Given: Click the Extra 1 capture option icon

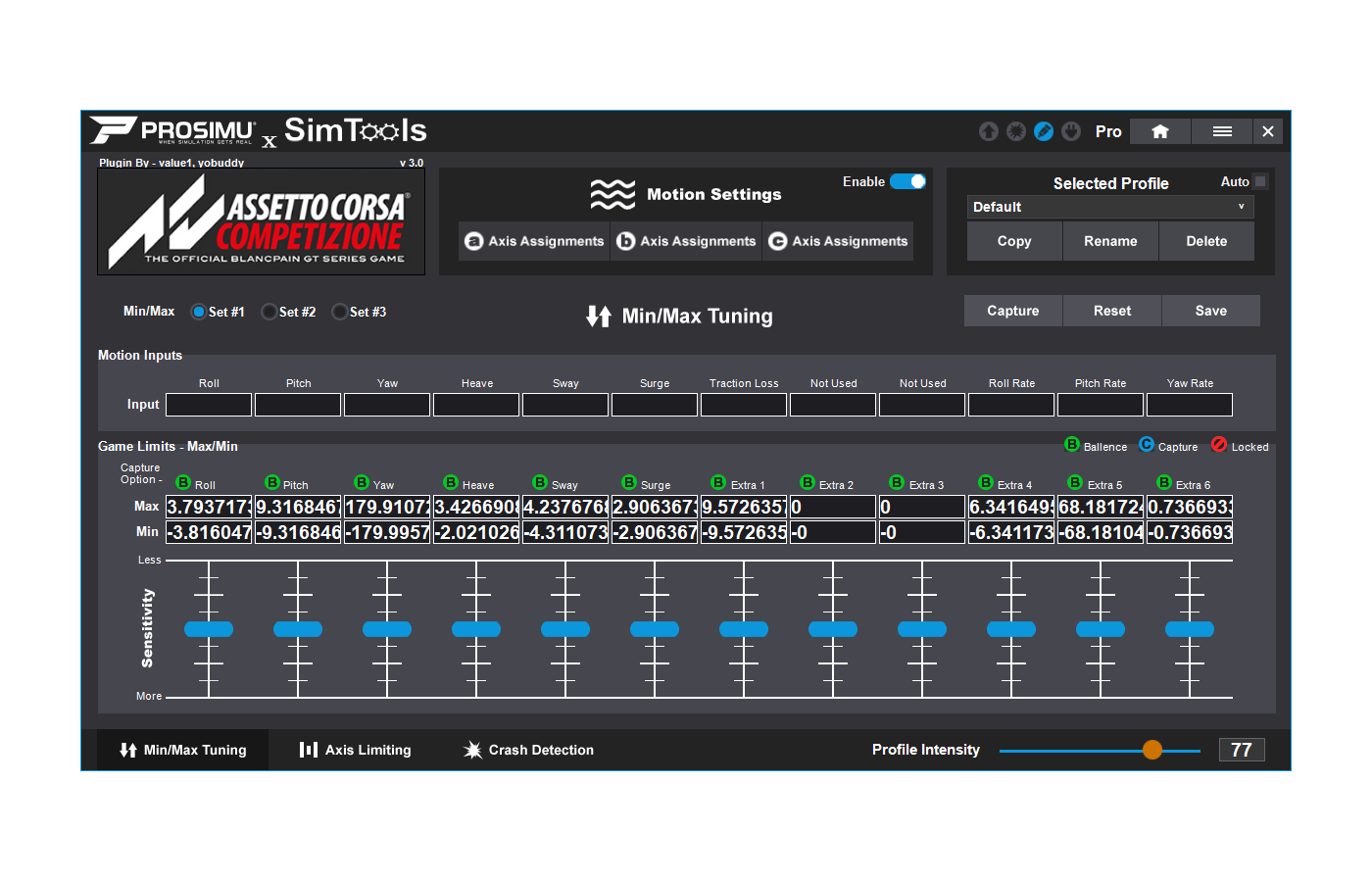Looking at the screenshot, I should 718,482.
